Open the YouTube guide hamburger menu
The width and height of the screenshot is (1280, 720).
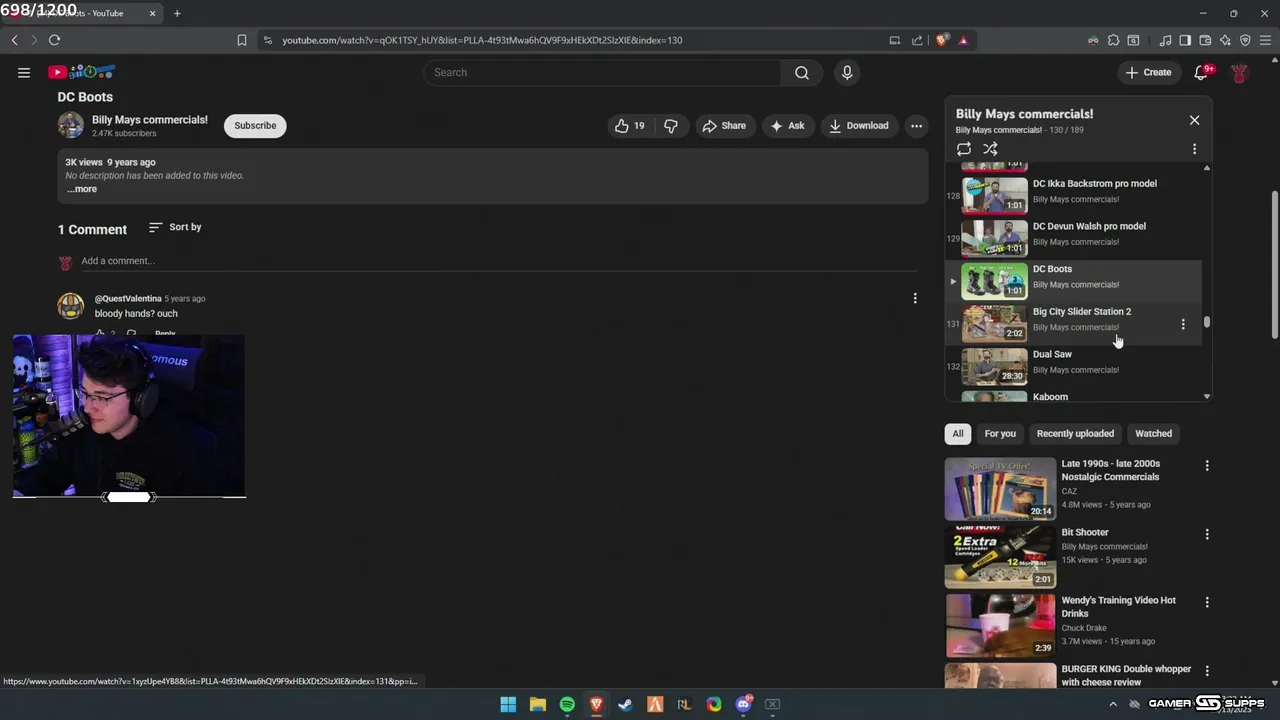(x=24, y=72)
